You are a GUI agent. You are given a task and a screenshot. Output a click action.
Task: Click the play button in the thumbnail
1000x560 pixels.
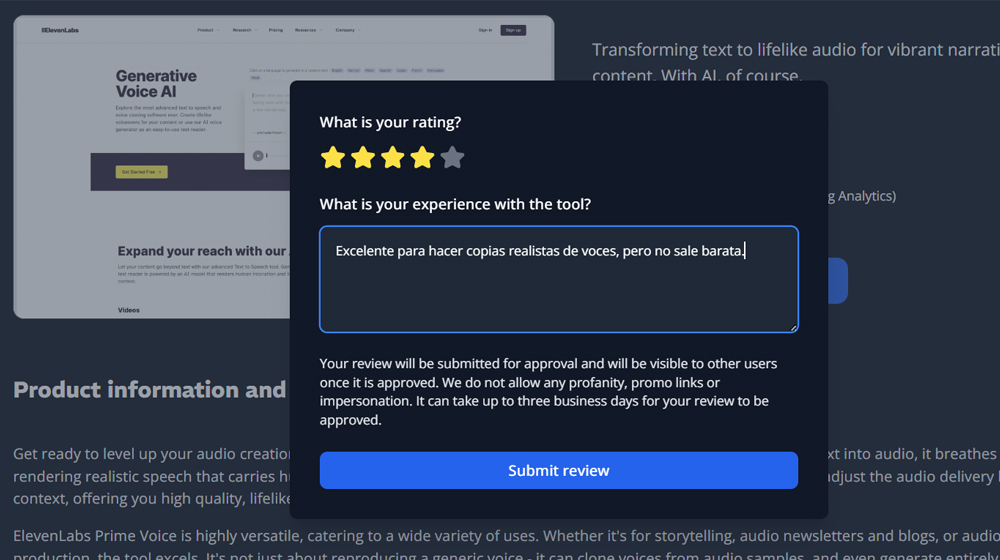tap(258, 156)
